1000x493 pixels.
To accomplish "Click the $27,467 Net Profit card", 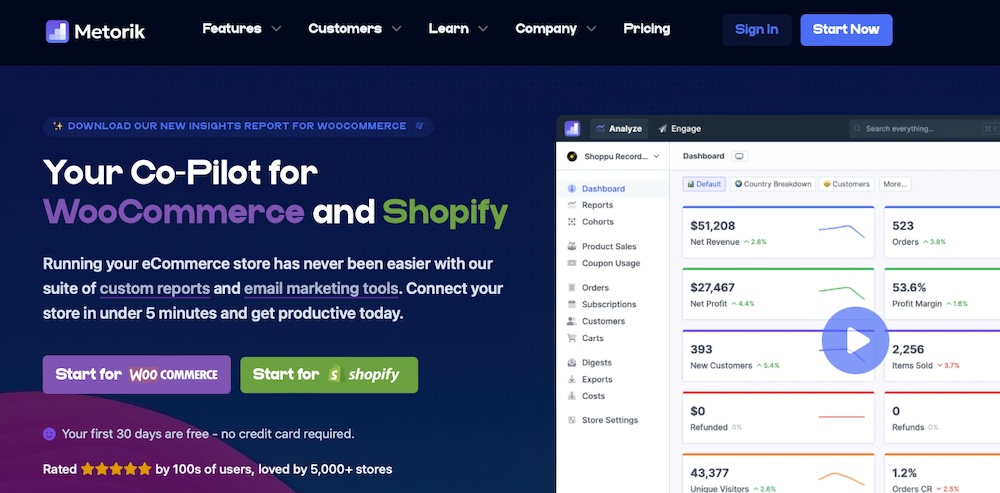I will (778, 293).
